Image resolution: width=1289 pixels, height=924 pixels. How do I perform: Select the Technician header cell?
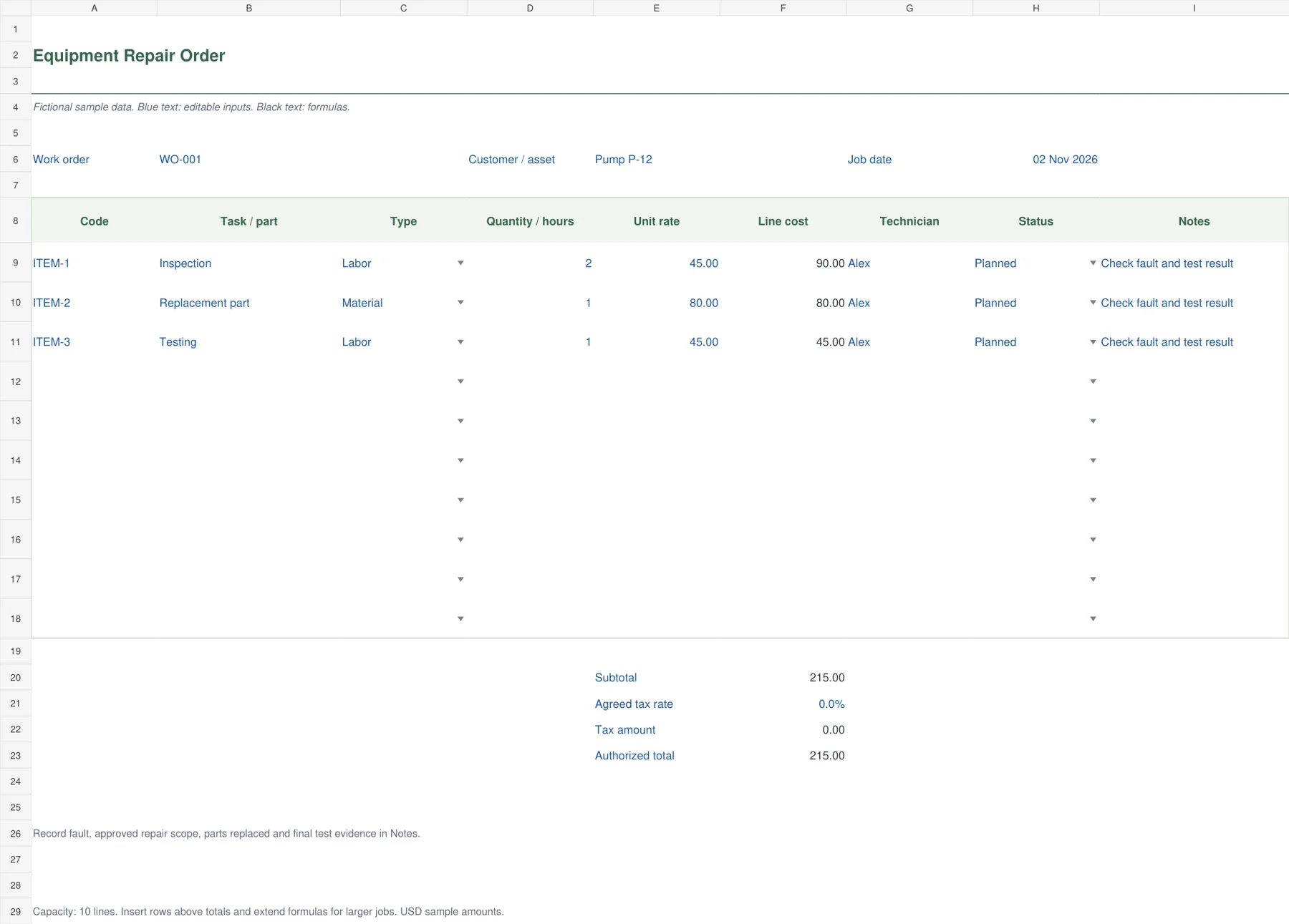[x=909, y=221]
